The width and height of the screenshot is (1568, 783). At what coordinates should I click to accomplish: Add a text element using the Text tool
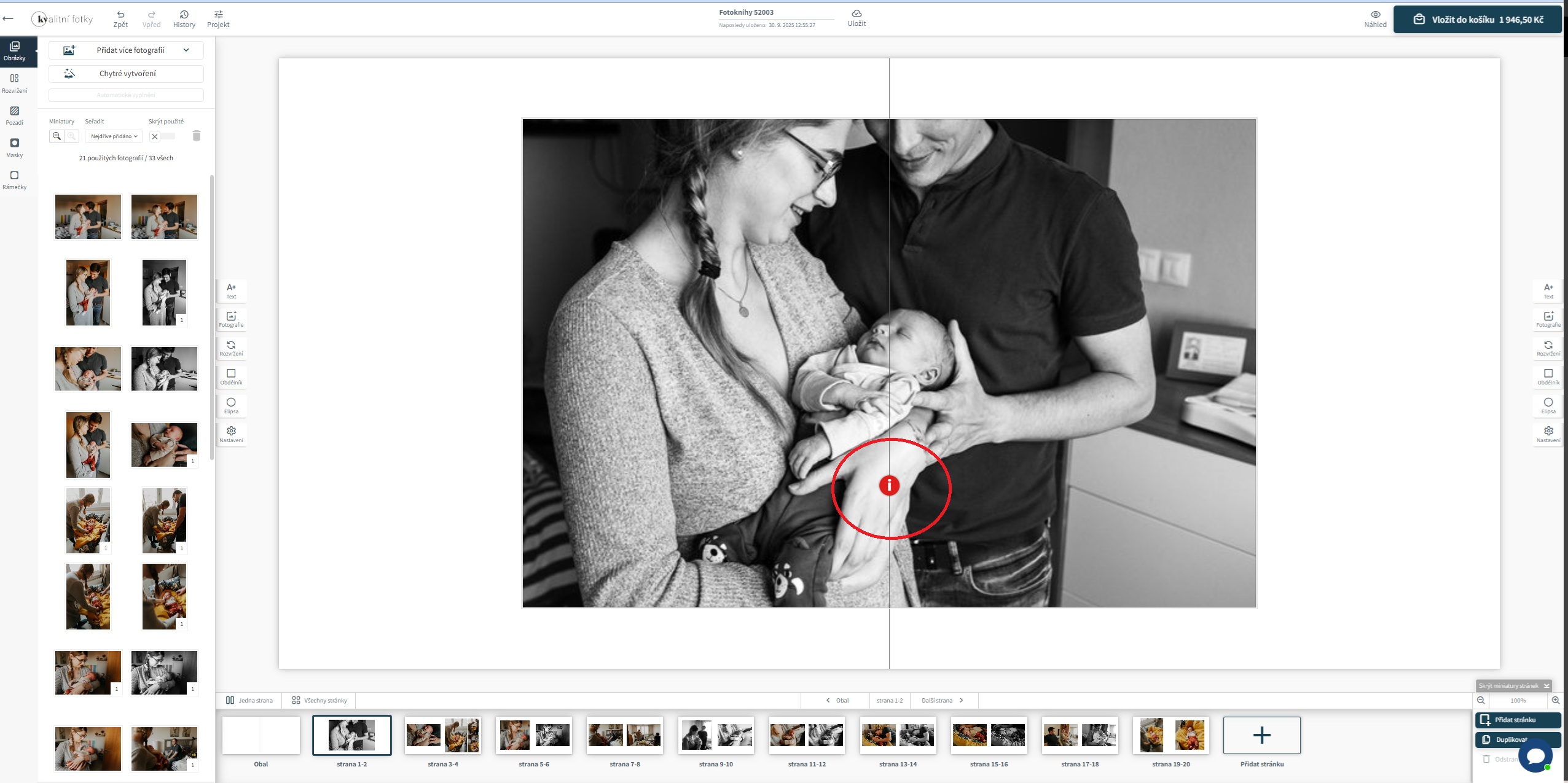[x=232, y=289]
